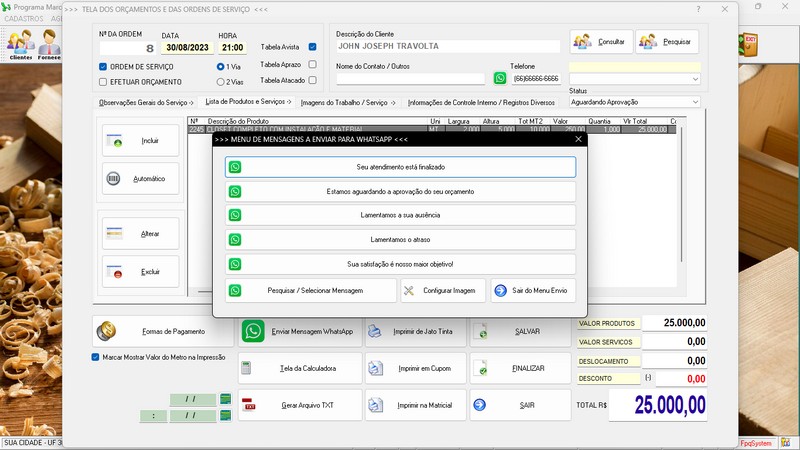Image resolution: width=800 pixels, height=450 pixels.
Task: Click the Consultar clients icon
Action: (582, 41)
